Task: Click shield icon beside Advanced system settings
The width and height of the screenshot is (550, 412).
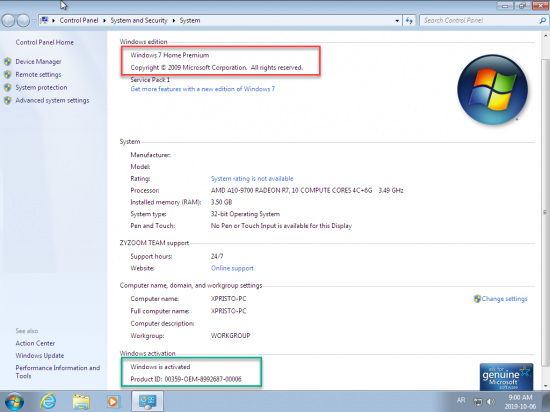Action: pyautogui.click(x=8, y=101)
